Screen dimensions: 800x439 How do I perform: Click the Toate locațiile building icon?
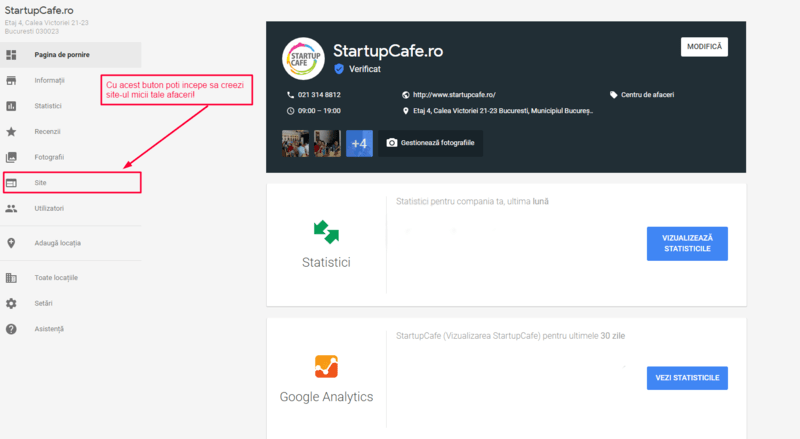tap(11, 278)
